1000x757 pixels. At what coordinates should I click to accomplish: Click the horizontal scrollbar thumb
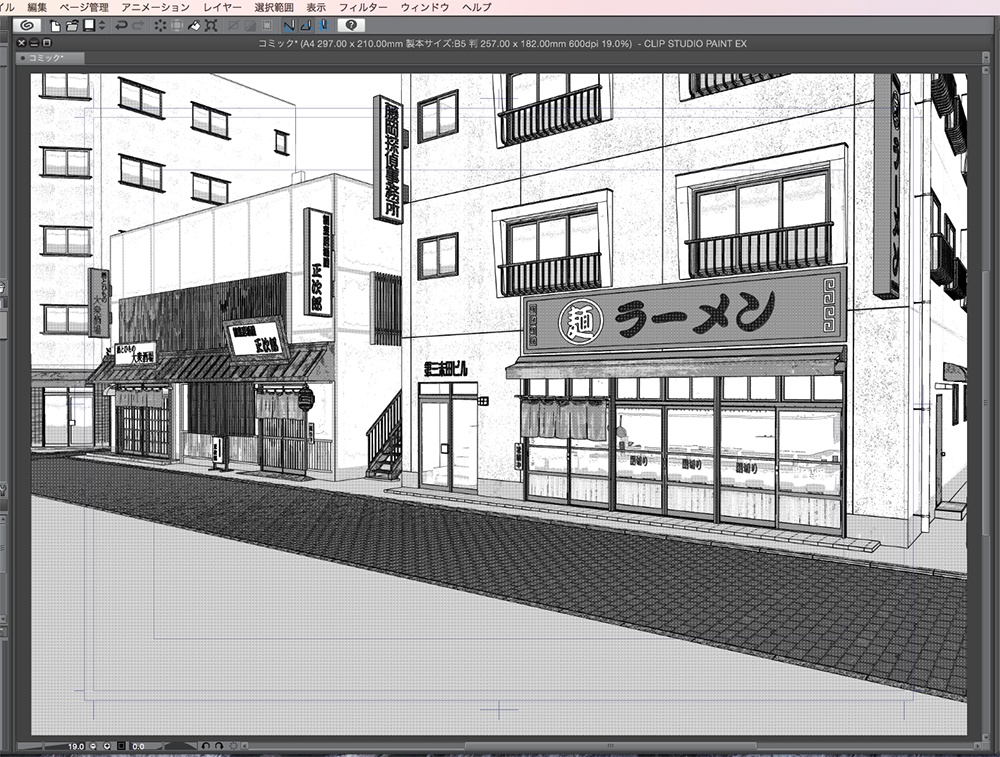(x=610, y=746)
